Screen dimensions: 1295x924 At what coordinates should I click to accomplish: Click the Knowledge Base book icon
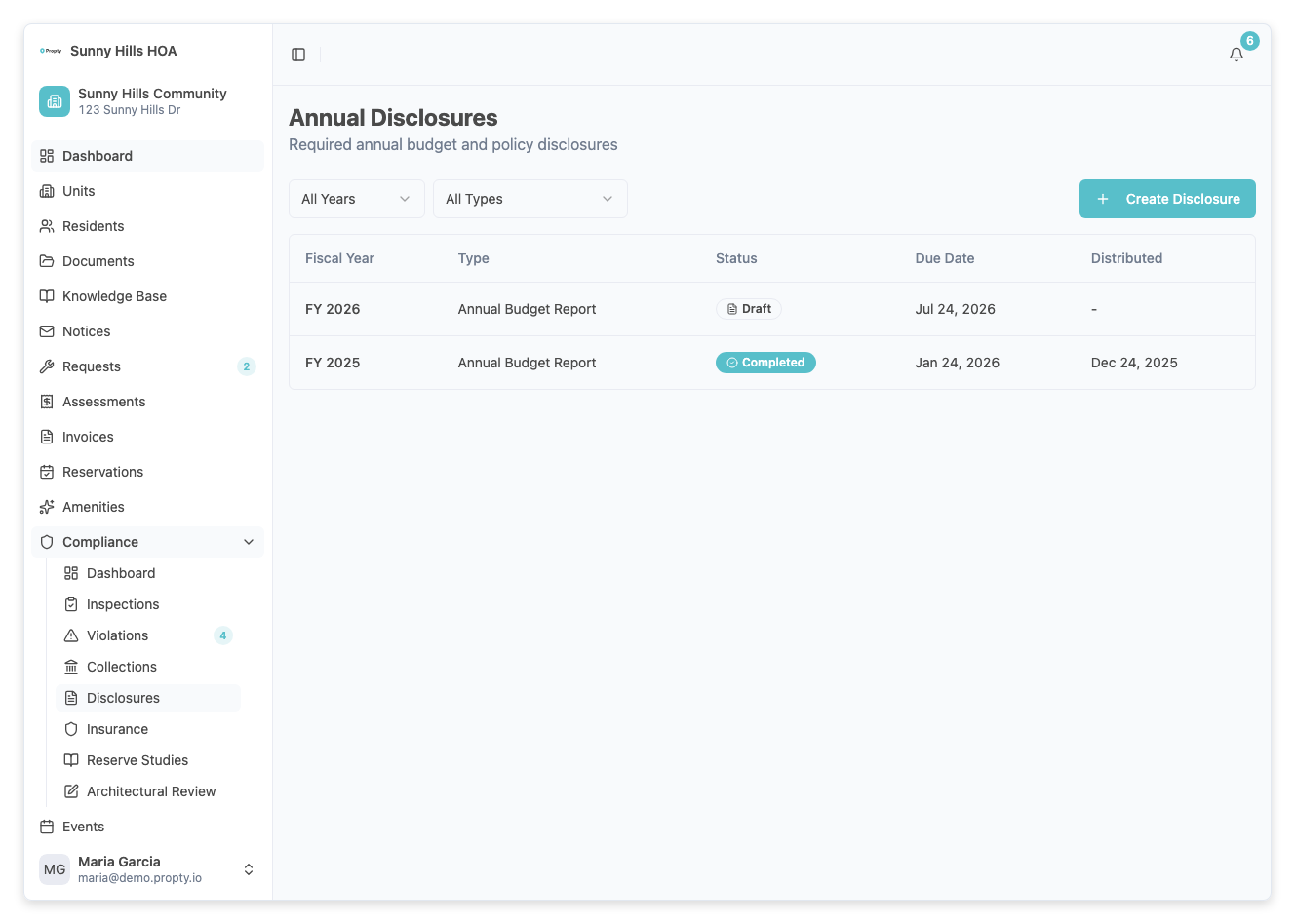(47, 296)
